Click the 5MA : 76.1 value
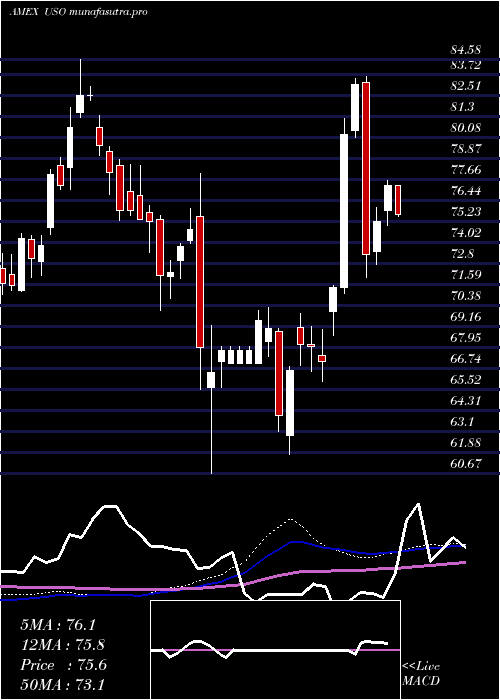 coord(58,625)
